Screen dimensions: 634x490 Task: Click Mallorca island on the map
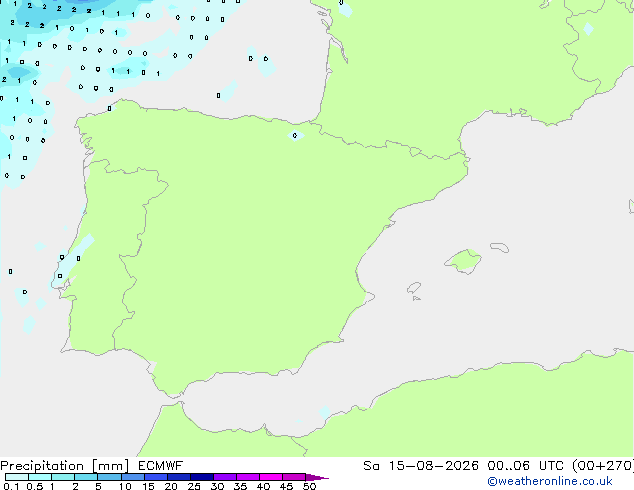(463, 261)
